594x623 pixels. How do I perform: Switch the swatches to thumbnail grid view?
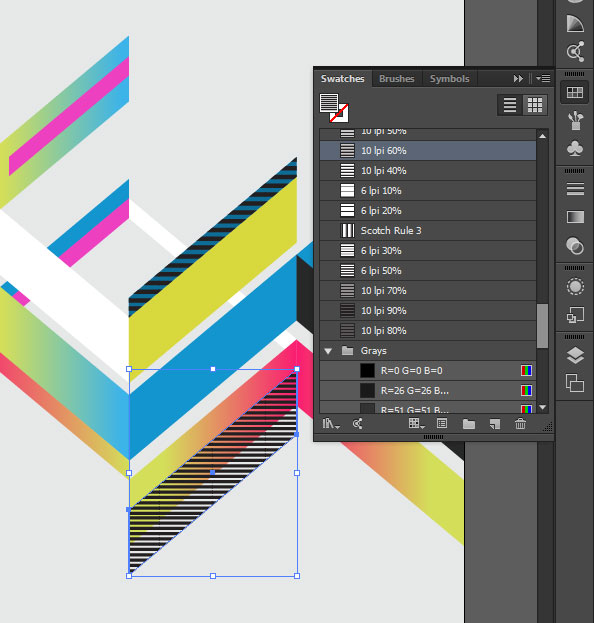click(x=535, y=105)
